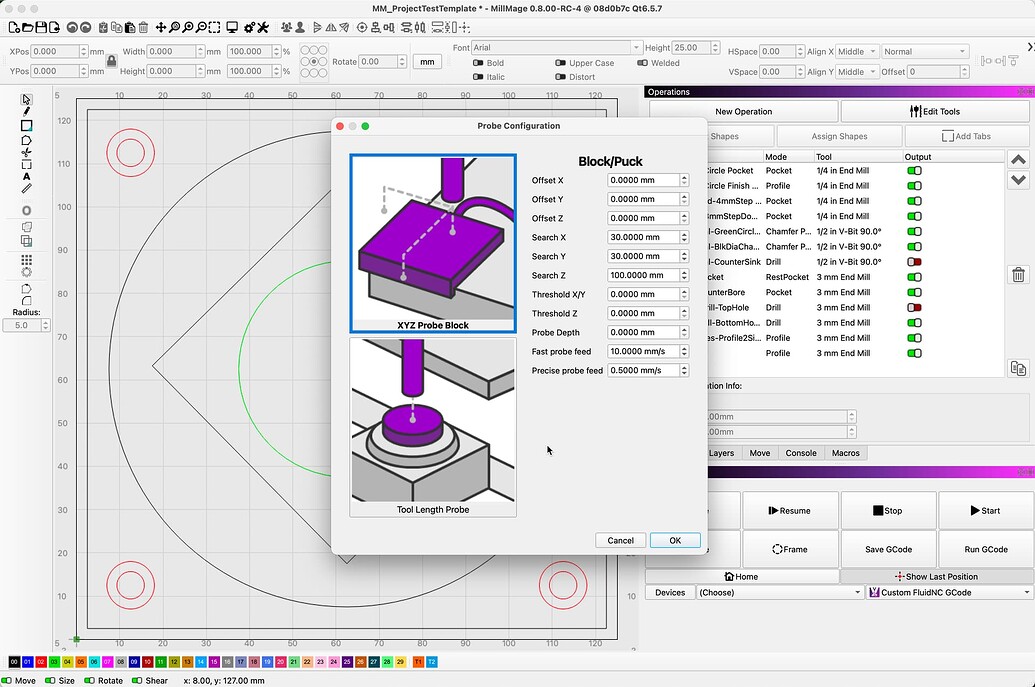Open the Devices (Choose) dropdown
Screen dimensions: 1035x687
(x=780, y=592)
